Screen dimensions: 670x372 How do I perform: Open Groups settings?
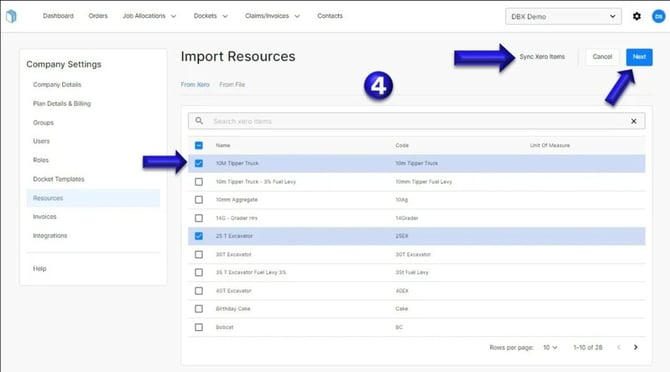coord(43,123)
